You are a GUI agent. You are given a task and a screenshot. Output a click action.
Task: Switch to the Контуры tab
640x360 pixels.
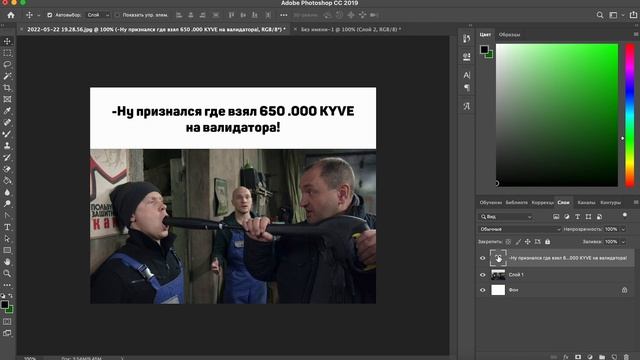point(611,202)
